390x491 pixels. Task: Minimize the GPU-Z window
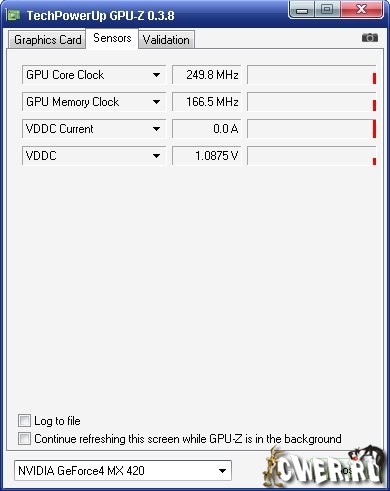[x=302, y=10]
